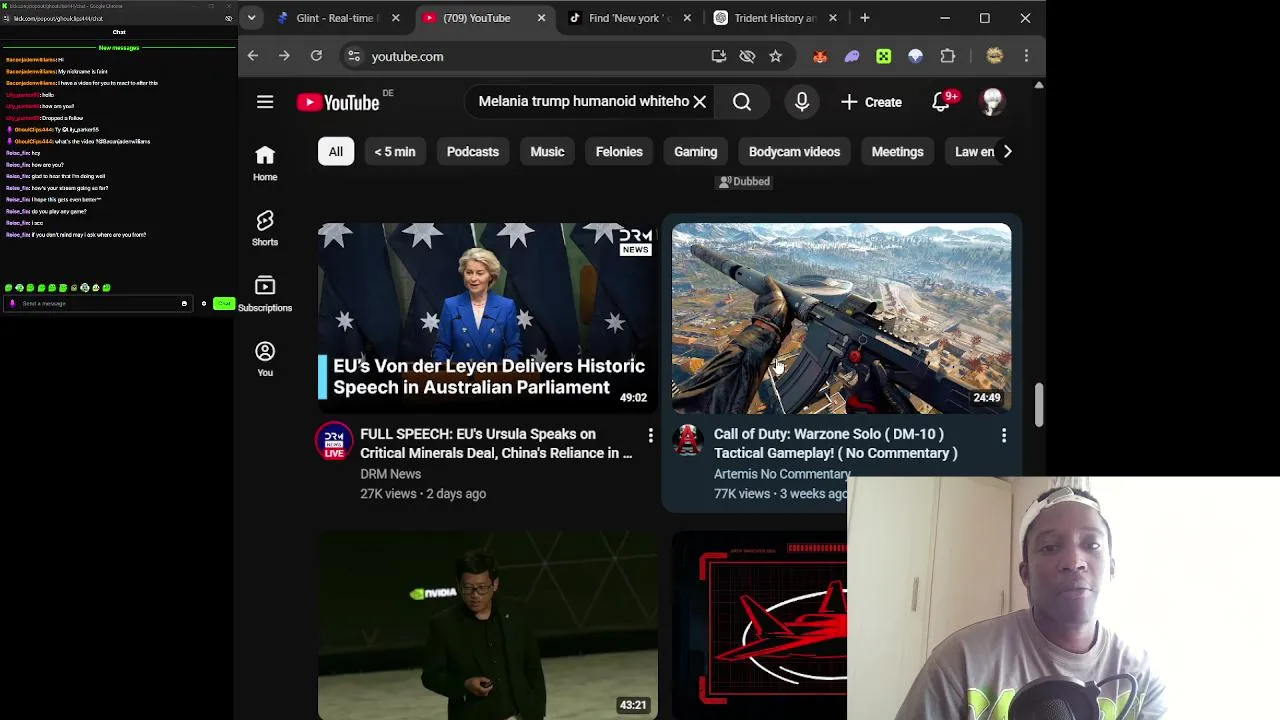This screenshot has width=1280, height=720.
Task: Reload the YouTube page
Action: pyautogui.click(x=316, y=56)
